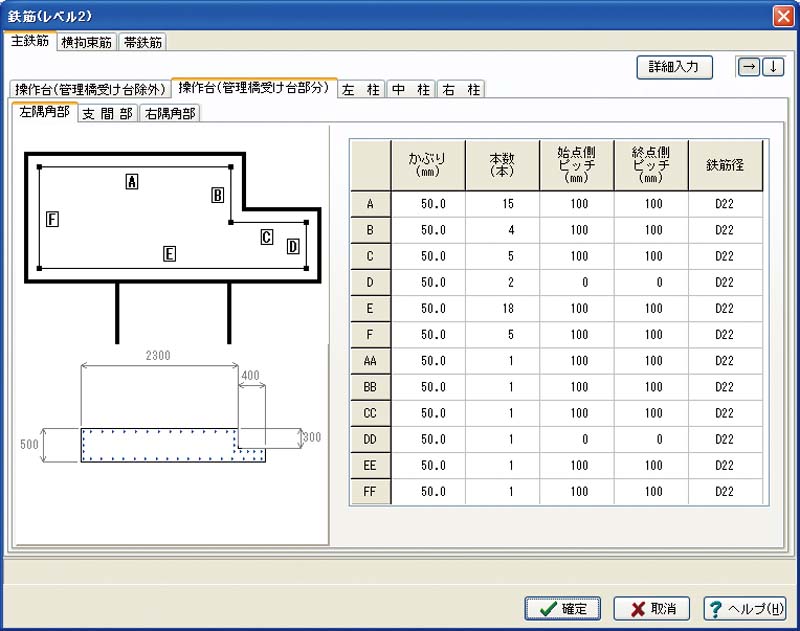The image size is (800, 631).
Task: Edit row E 本数 cell showing 18
Action: pos(503,309)
